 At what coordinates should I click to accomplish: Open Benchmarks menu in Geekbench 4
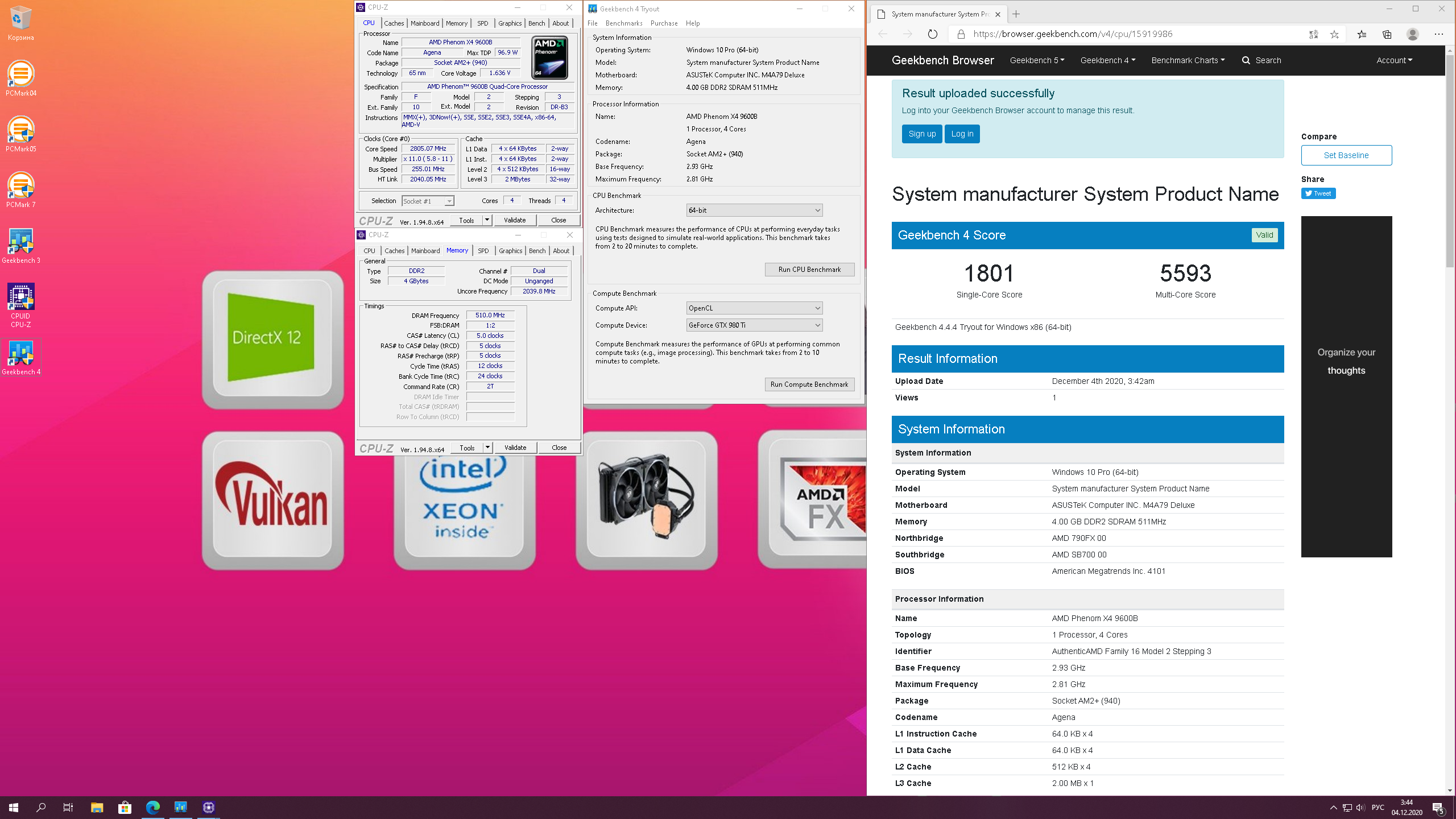(x=624, y=23)
